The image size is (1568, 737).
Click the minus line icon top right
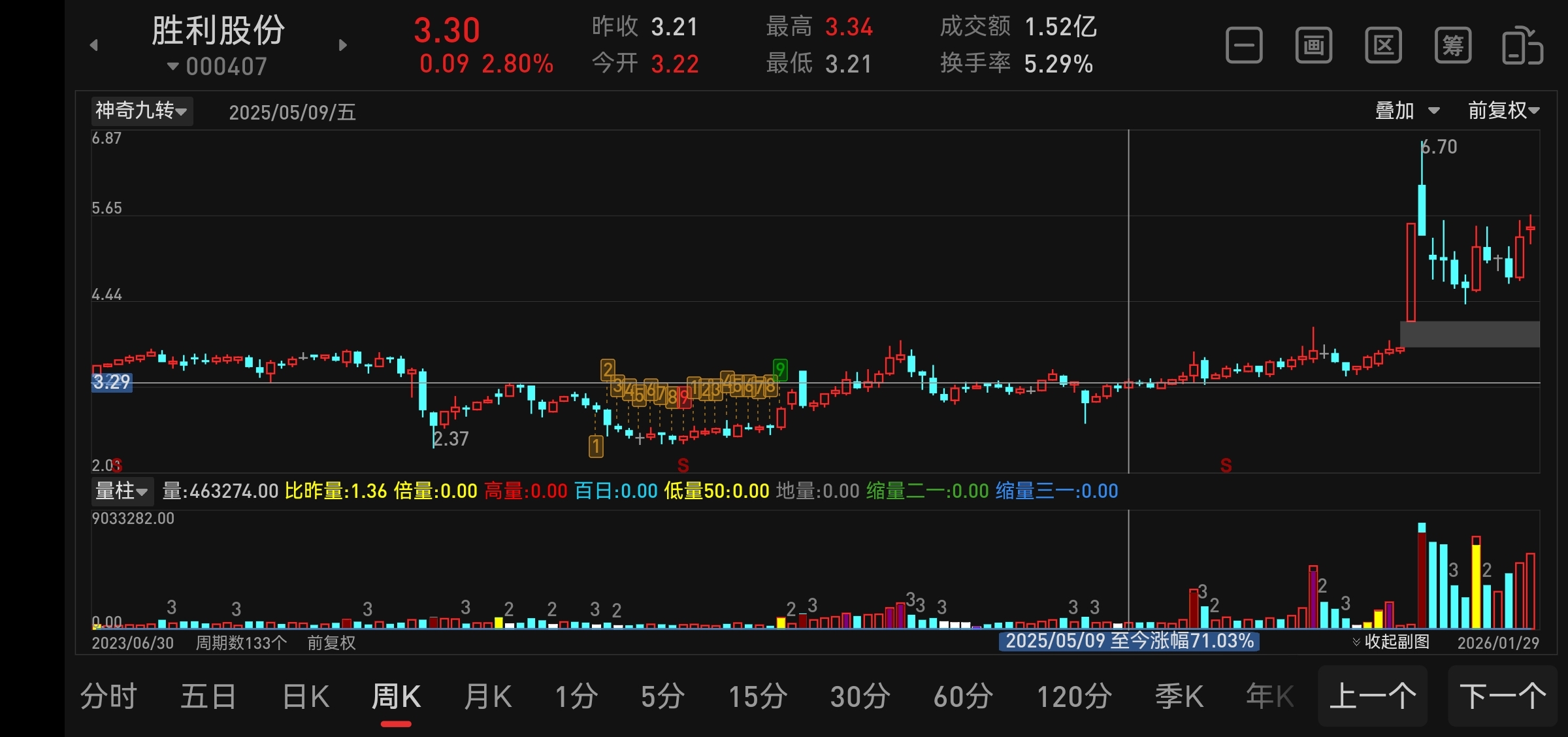[1244, 46]
